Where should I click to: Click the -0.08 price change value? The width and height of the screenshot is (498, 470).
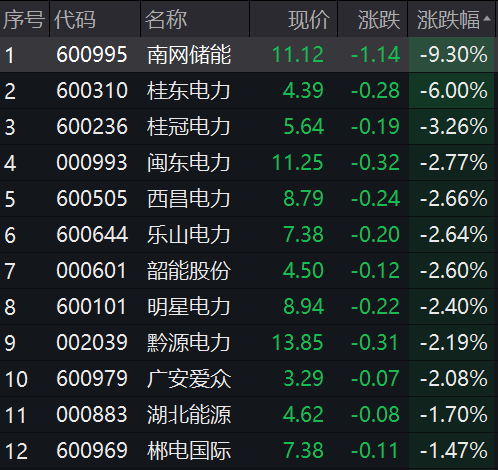[x=375, y=414]
